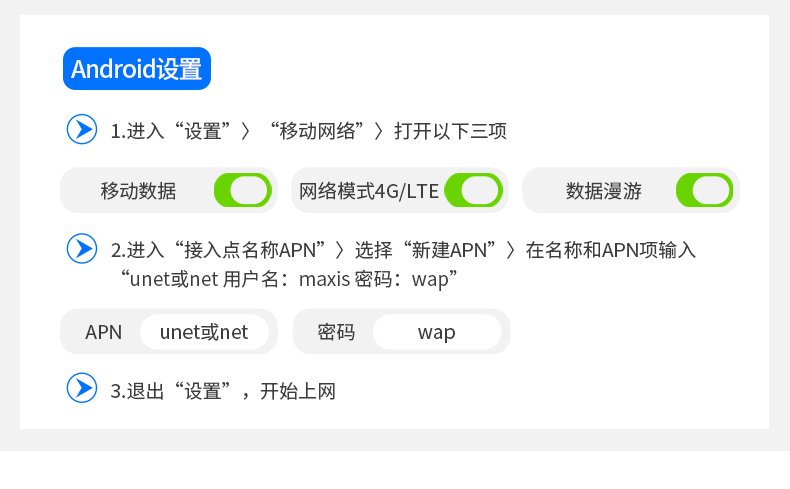Image resolution: width=790 pixels, height=489 pixels.
Task: Click the chevron after “移动网络” in step 1
Action: (x=379, y=131)
